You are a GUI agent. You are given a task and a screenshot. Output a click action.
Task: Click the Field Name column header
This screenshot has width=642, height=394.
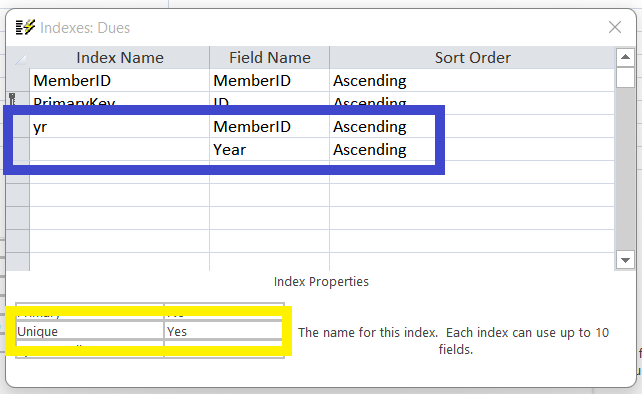(x=269, y=57)
